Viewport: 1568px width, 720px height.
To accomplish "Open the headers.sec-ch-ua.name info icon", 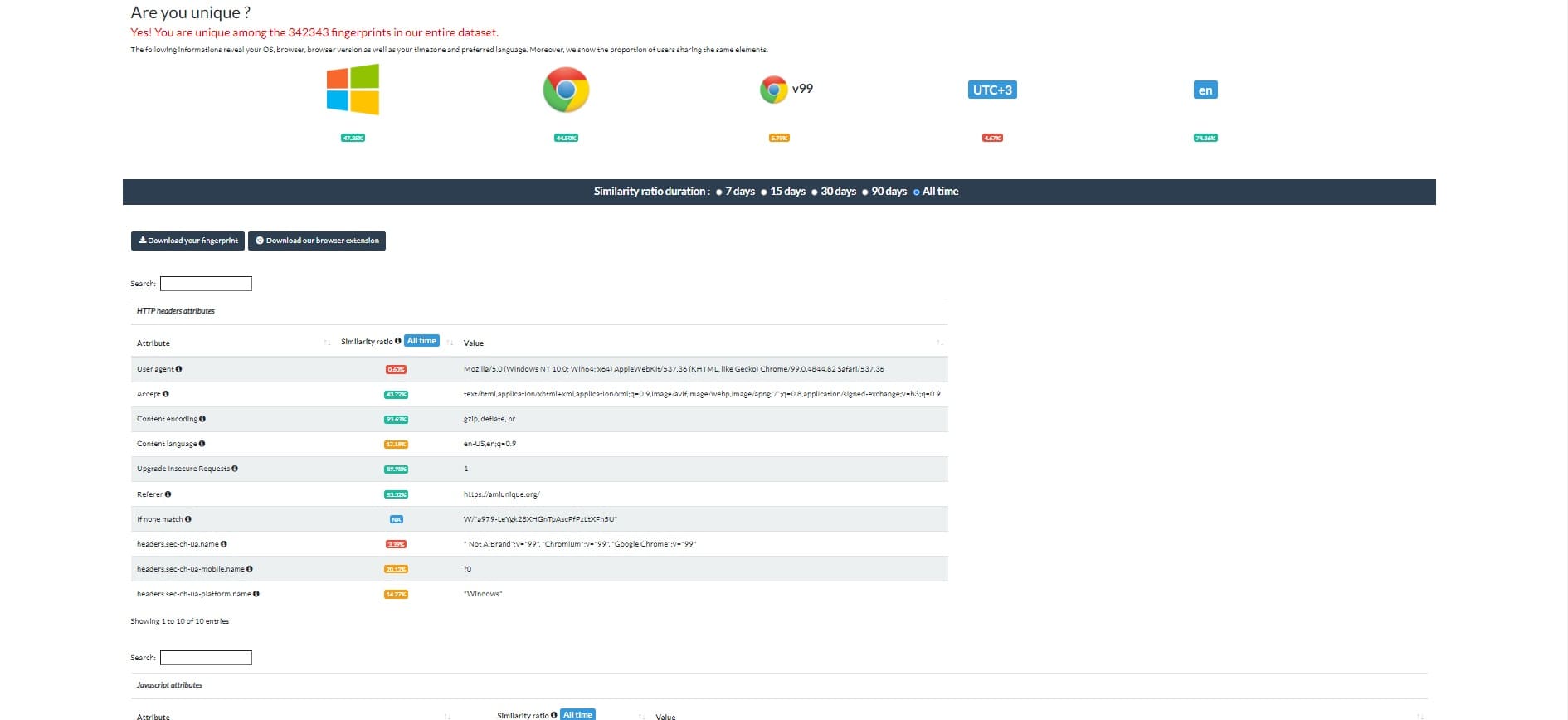I will pos(224,544).
